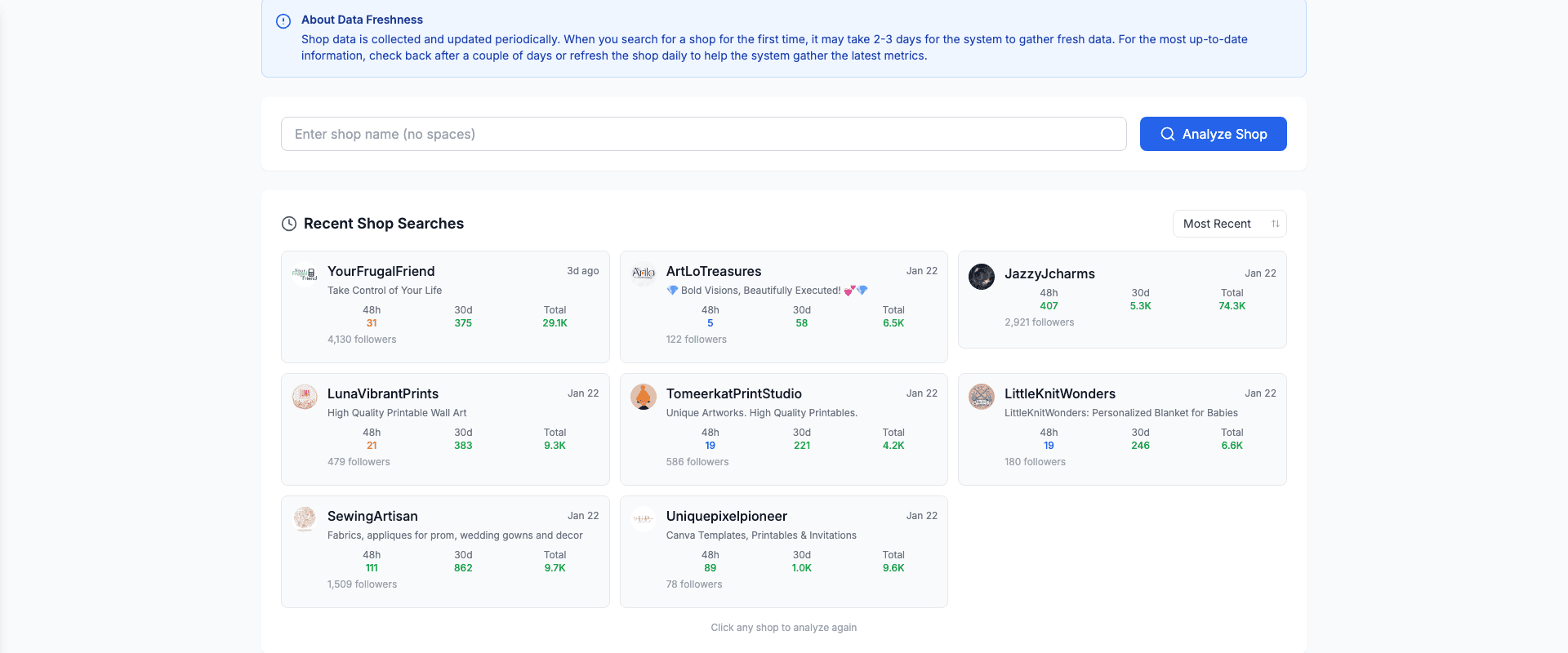Open the LittleKnitWonders shop name

click(1060, 393)
